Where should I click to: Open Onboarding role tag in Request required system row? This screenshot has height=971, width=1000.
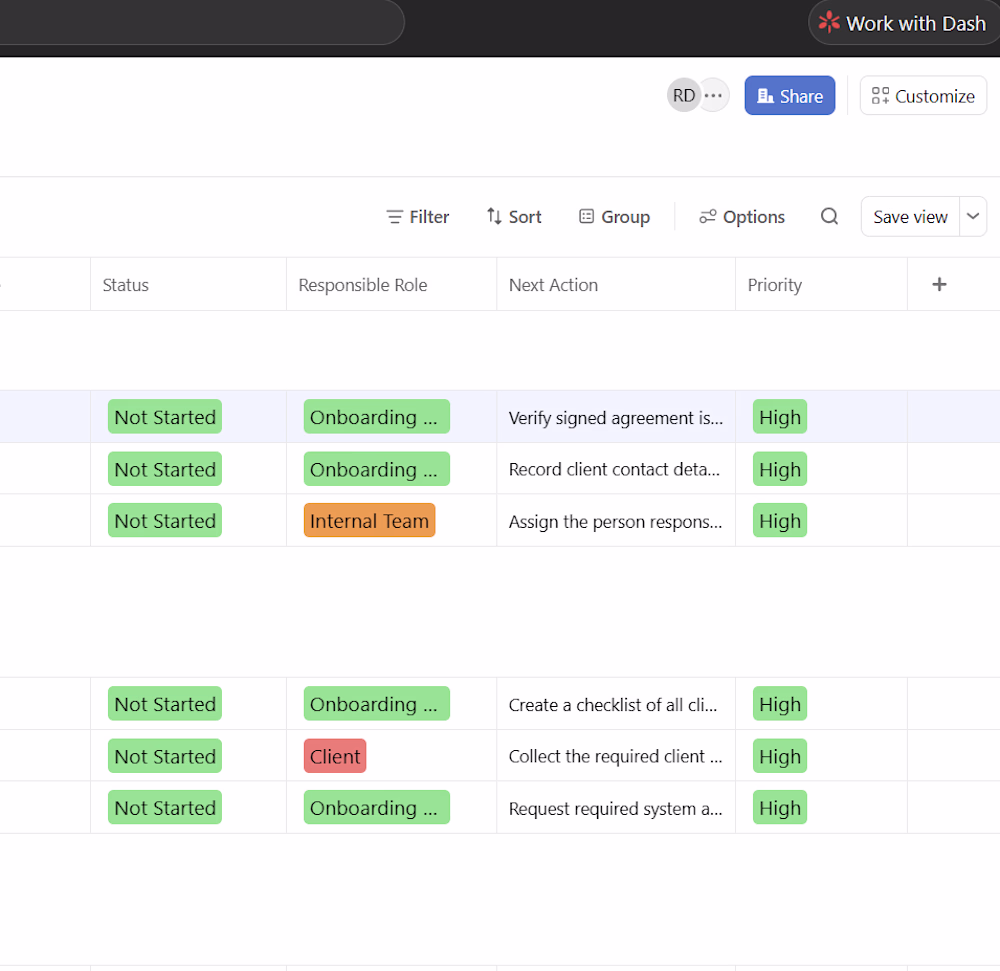click(376, 807)
